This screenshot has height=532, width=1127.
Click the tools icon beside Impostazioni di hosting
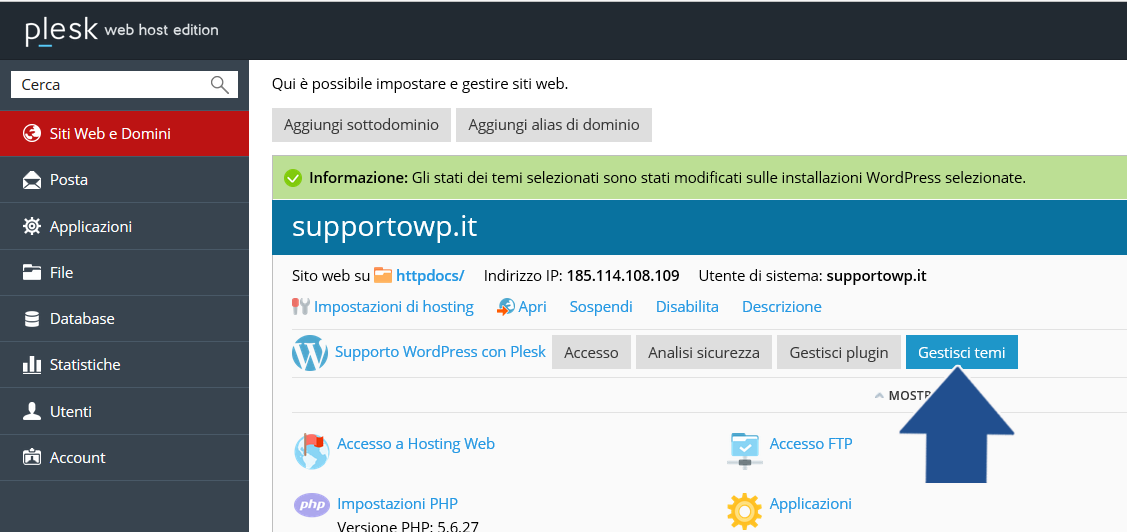click(x=300, y=307)
